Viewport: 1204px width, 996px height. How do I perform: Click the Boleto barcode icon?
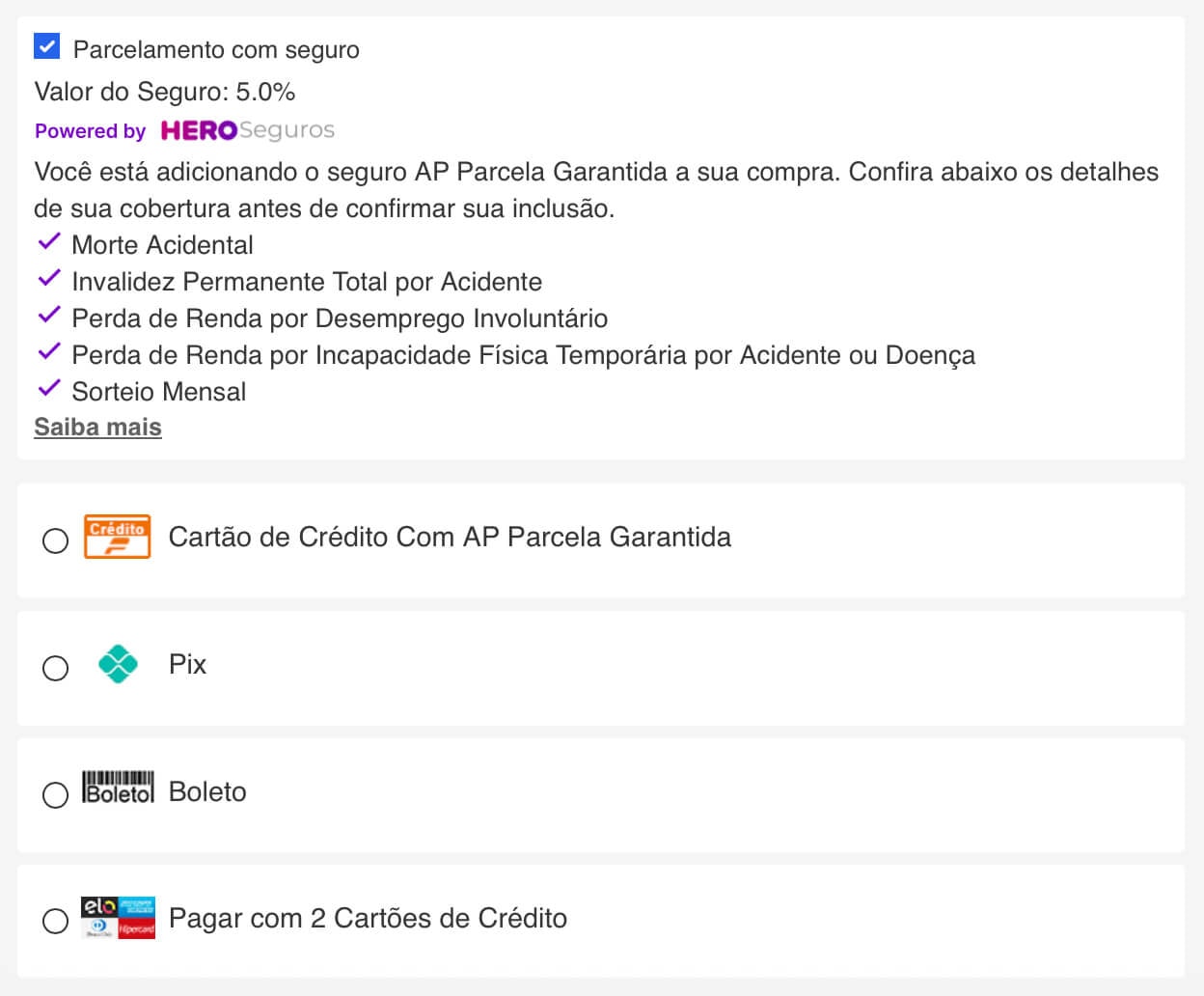pyautogui.click(x=118, y=788)
